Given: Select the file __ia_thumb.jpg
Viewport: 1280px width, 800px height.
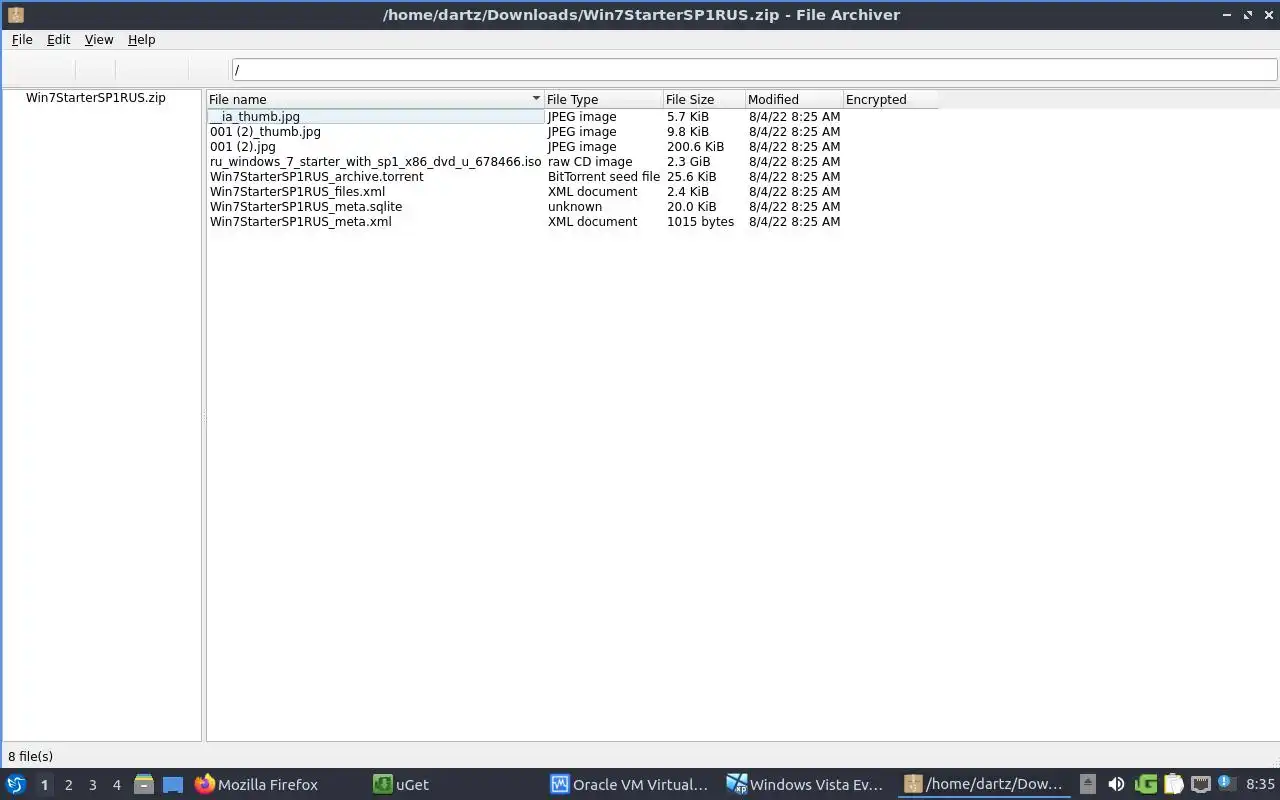Looking at the screenshot, I should [255, 117].
